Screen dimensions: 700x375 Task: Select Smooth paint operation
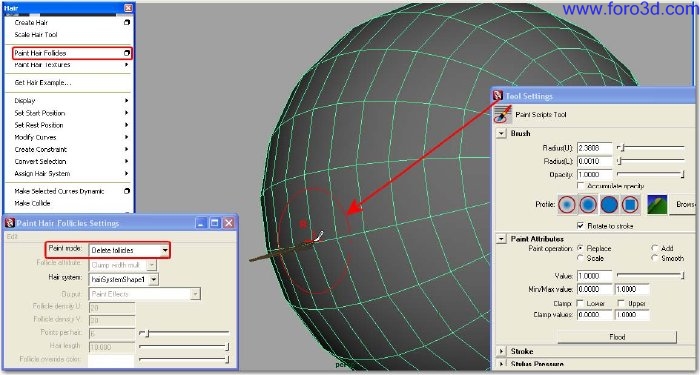tap(654, 258)
